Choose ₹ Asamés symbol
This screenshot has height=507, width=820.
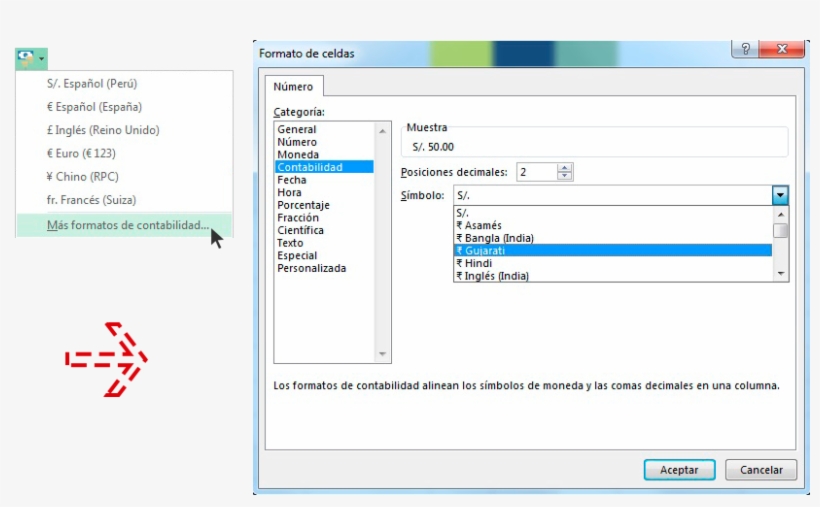[613, 226]
